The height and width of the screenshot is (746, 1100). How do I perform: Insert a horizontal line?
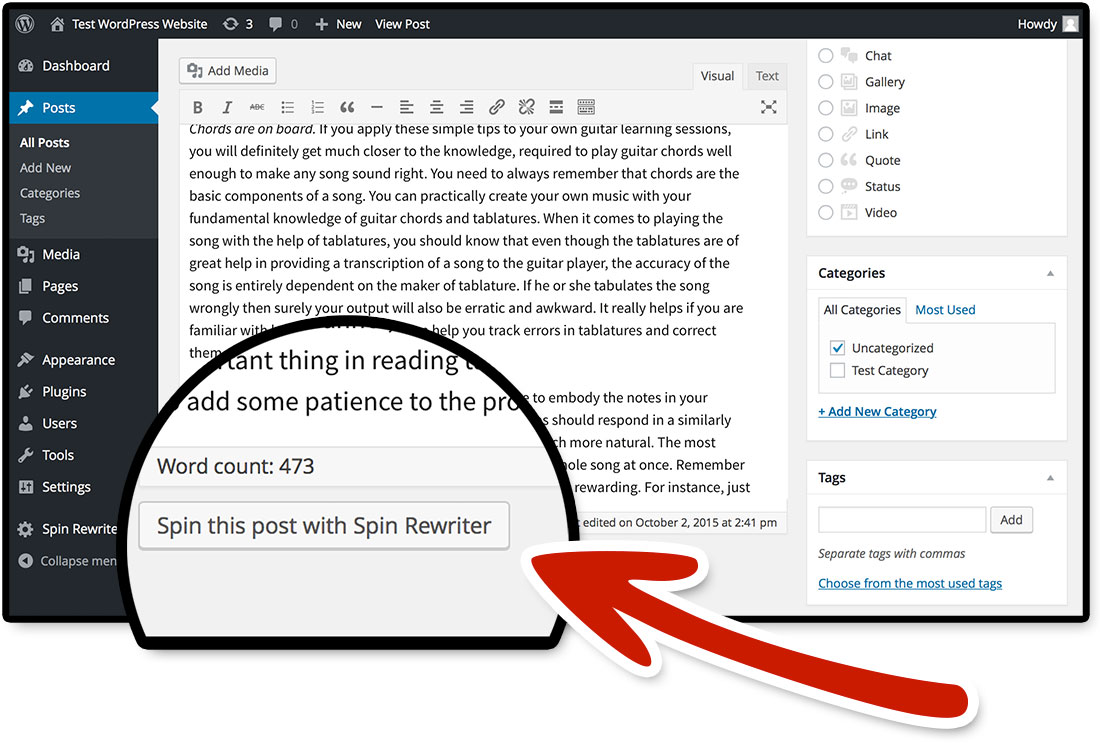point(377,107)
